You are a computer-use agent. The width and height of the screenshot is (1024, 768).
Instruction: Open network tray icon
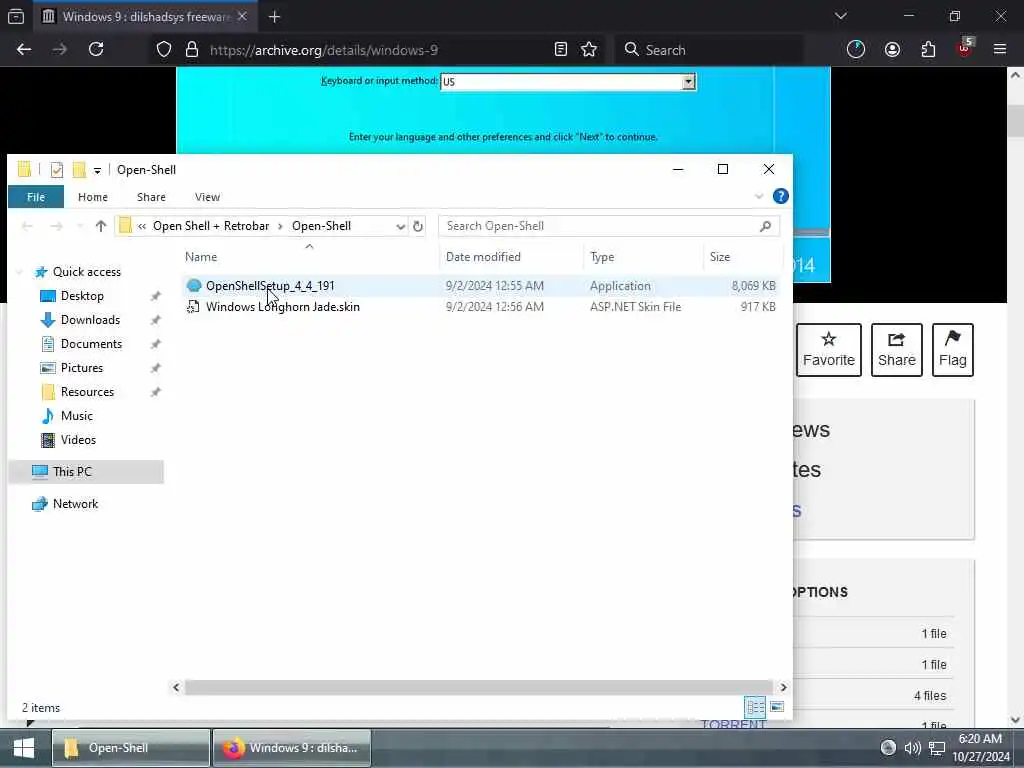(x=936, y=748)
